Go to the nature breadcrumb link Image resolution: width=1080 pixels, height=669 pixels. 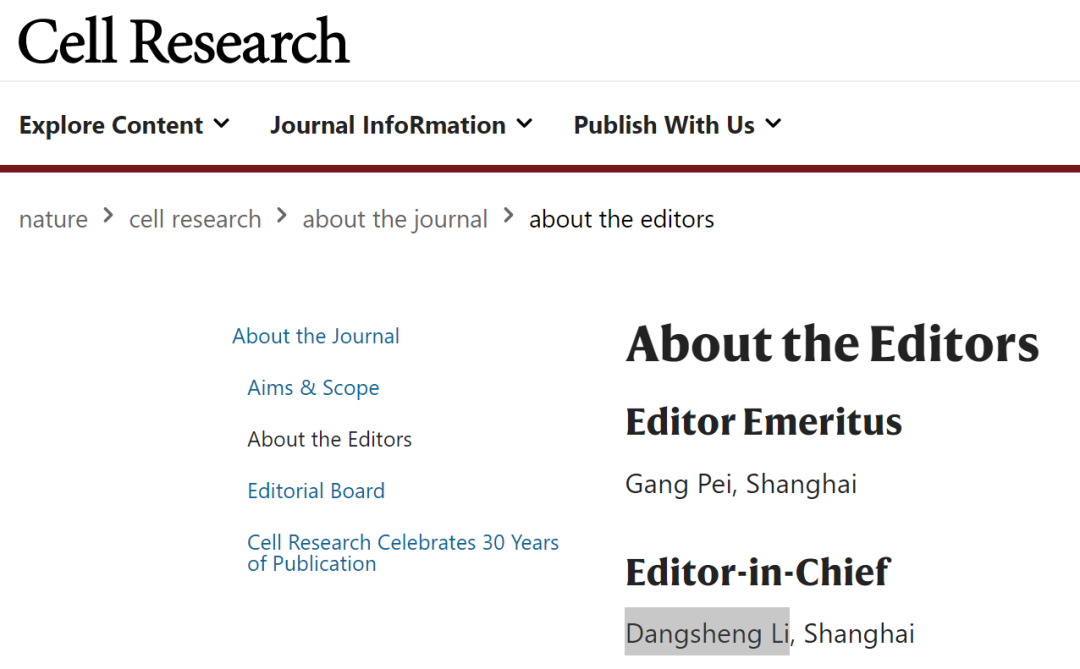tap(53, 219)
